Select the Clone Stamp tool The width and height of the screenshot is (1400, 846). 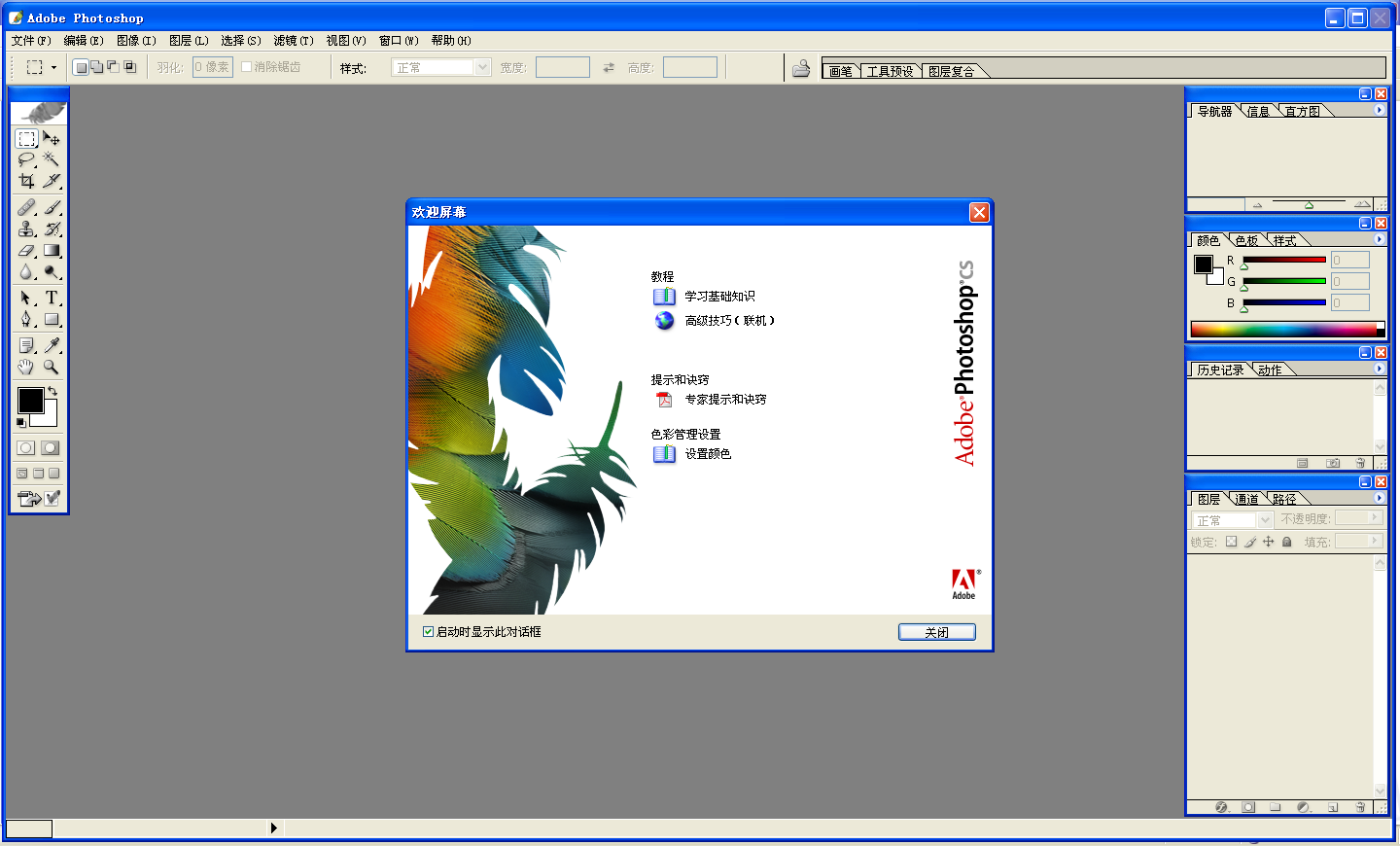coord(26,229)
